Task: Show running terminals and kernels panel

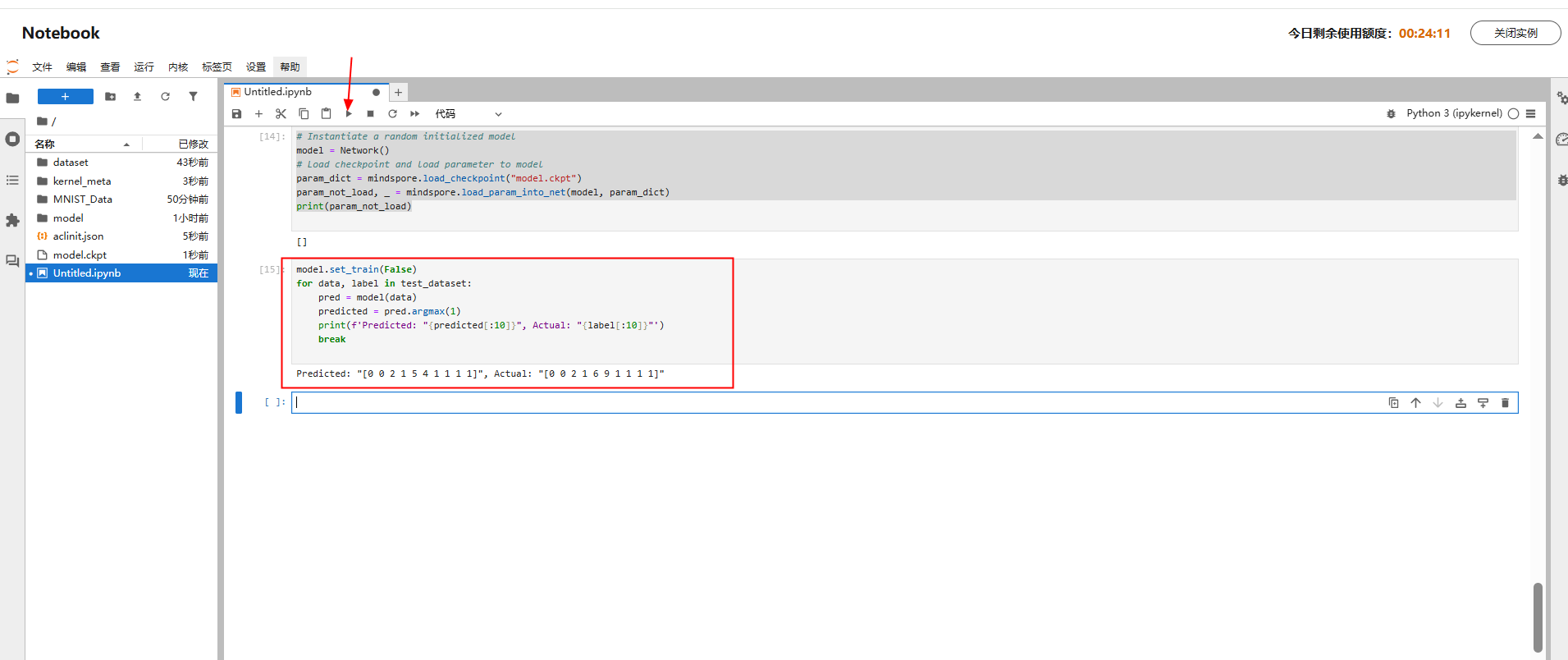Action: pyautogui.click(x=12, y=139)
